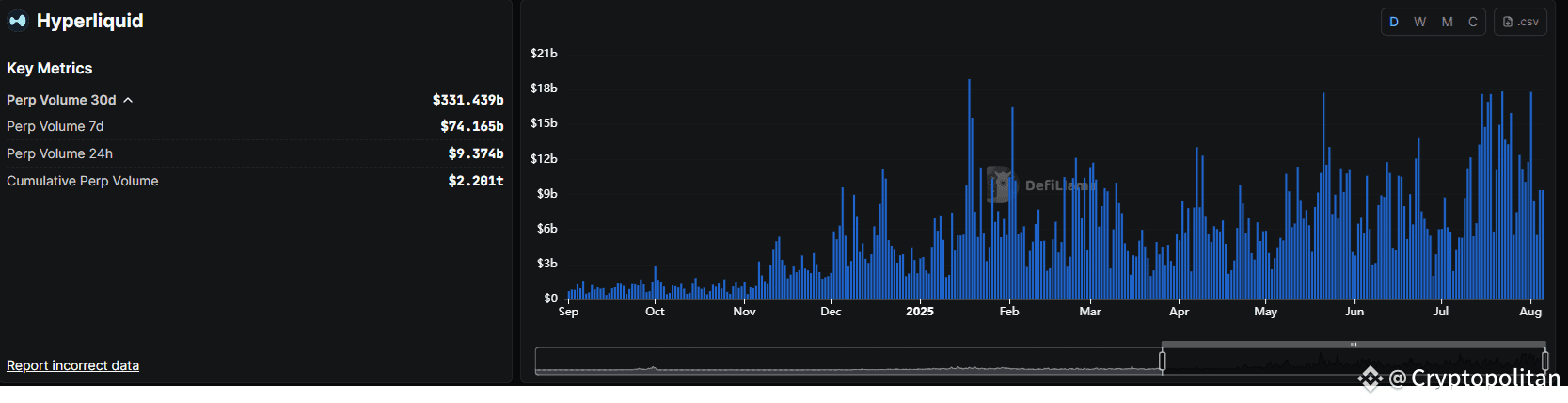Collapse the Perp Volume 30d chevron
1568x403 pixels.
(x=128, y=100)
